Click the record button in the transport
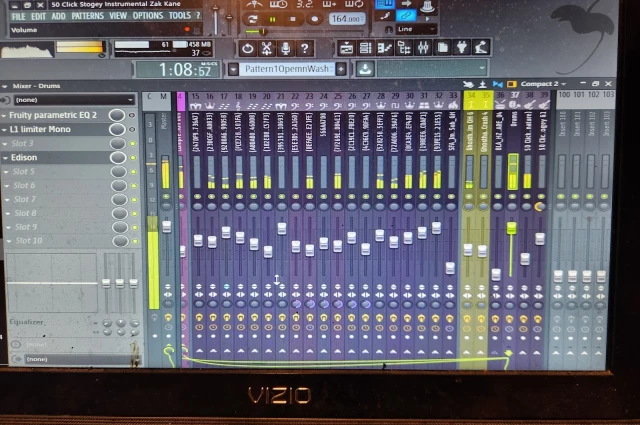 (x=315, y=19)
